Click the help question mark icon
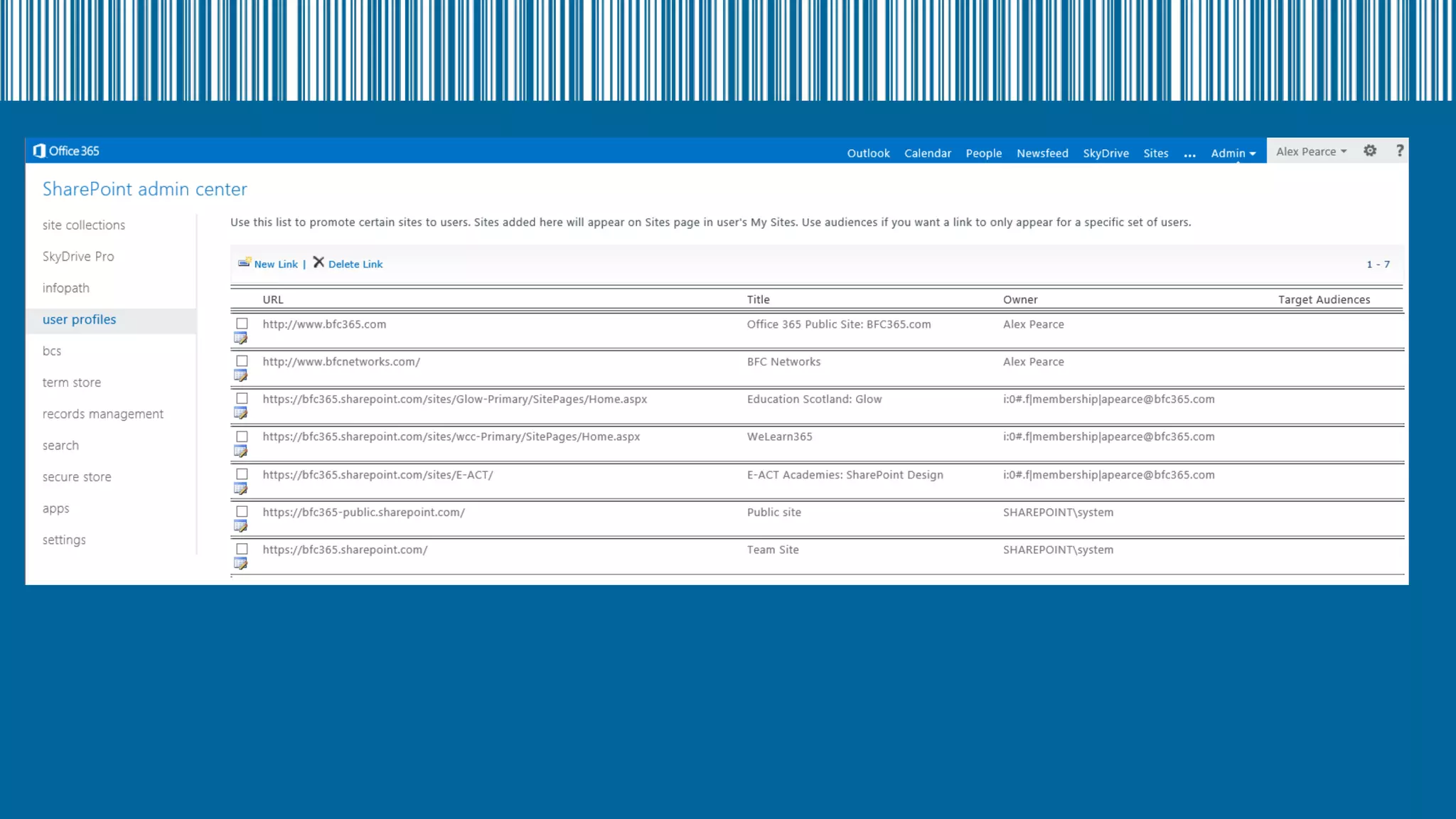The width and height of the screenshot is (1456, 819). coord(1399,151)
